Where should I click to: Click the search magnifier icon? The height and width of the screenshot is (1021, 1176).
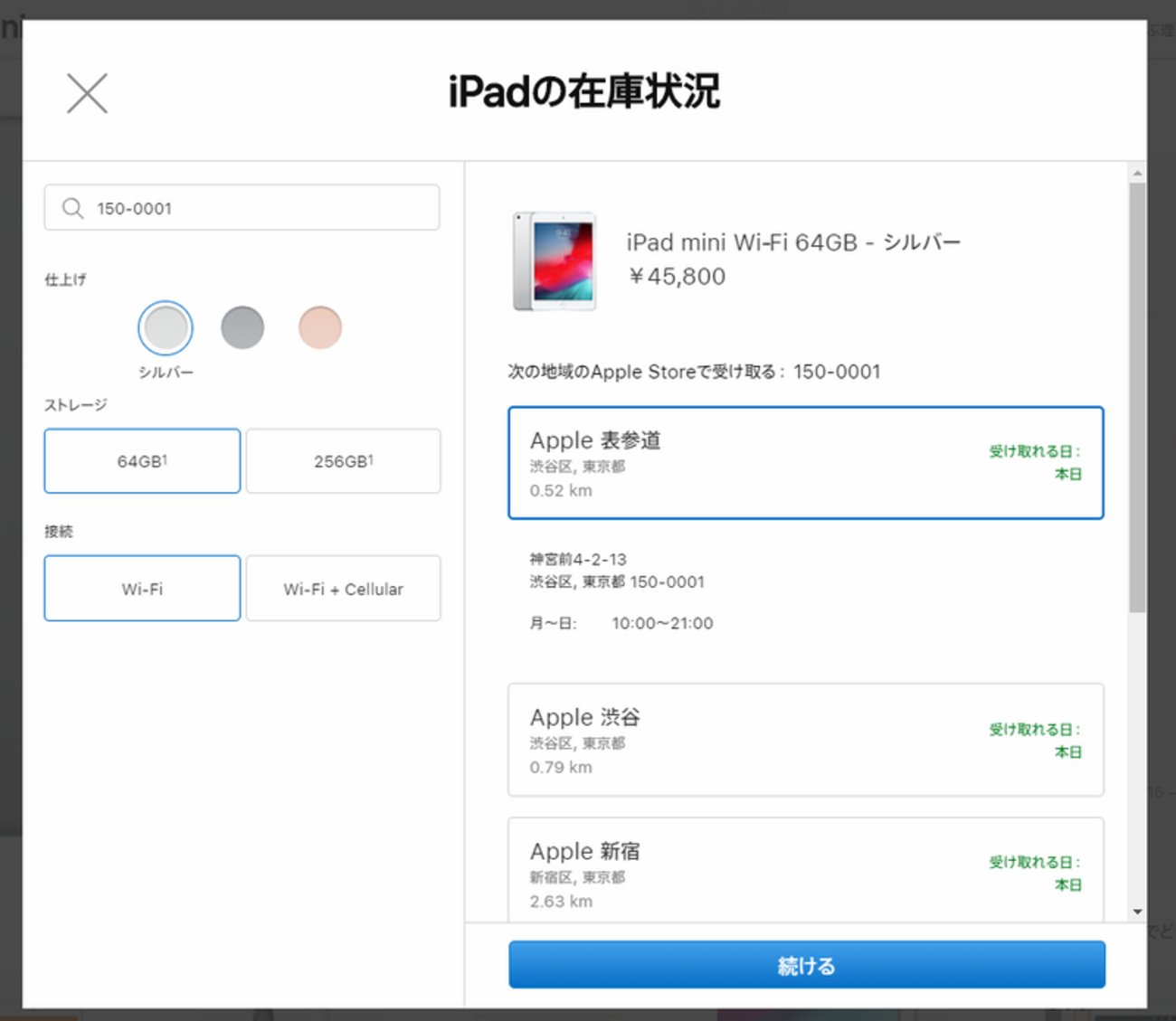click(x=72, y=209)
